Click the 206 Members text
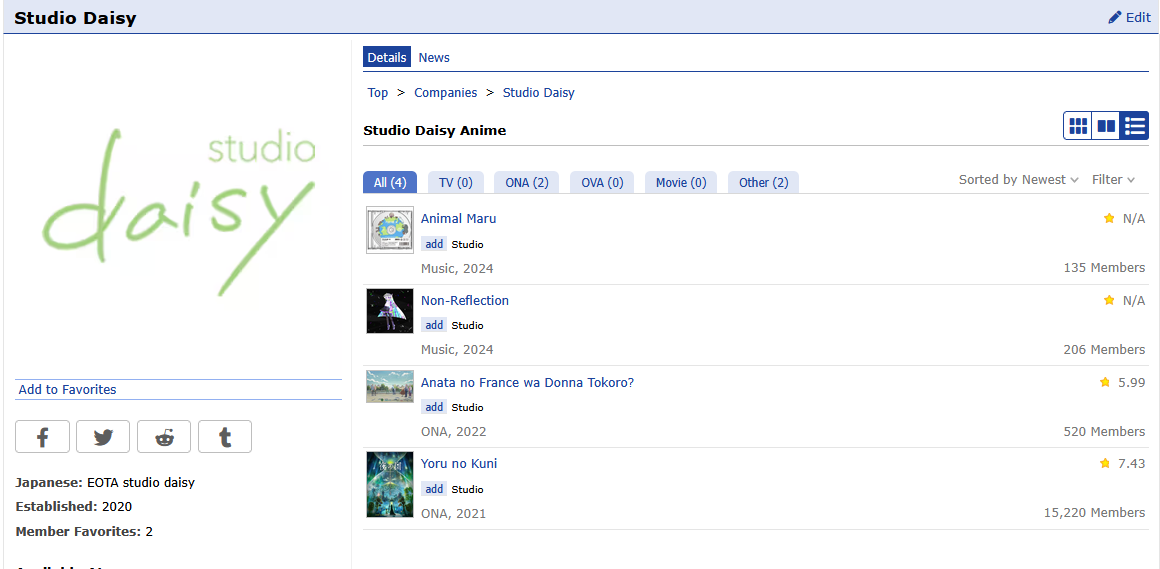The height and width of the screenshot is (569, 1160). 1105,349
